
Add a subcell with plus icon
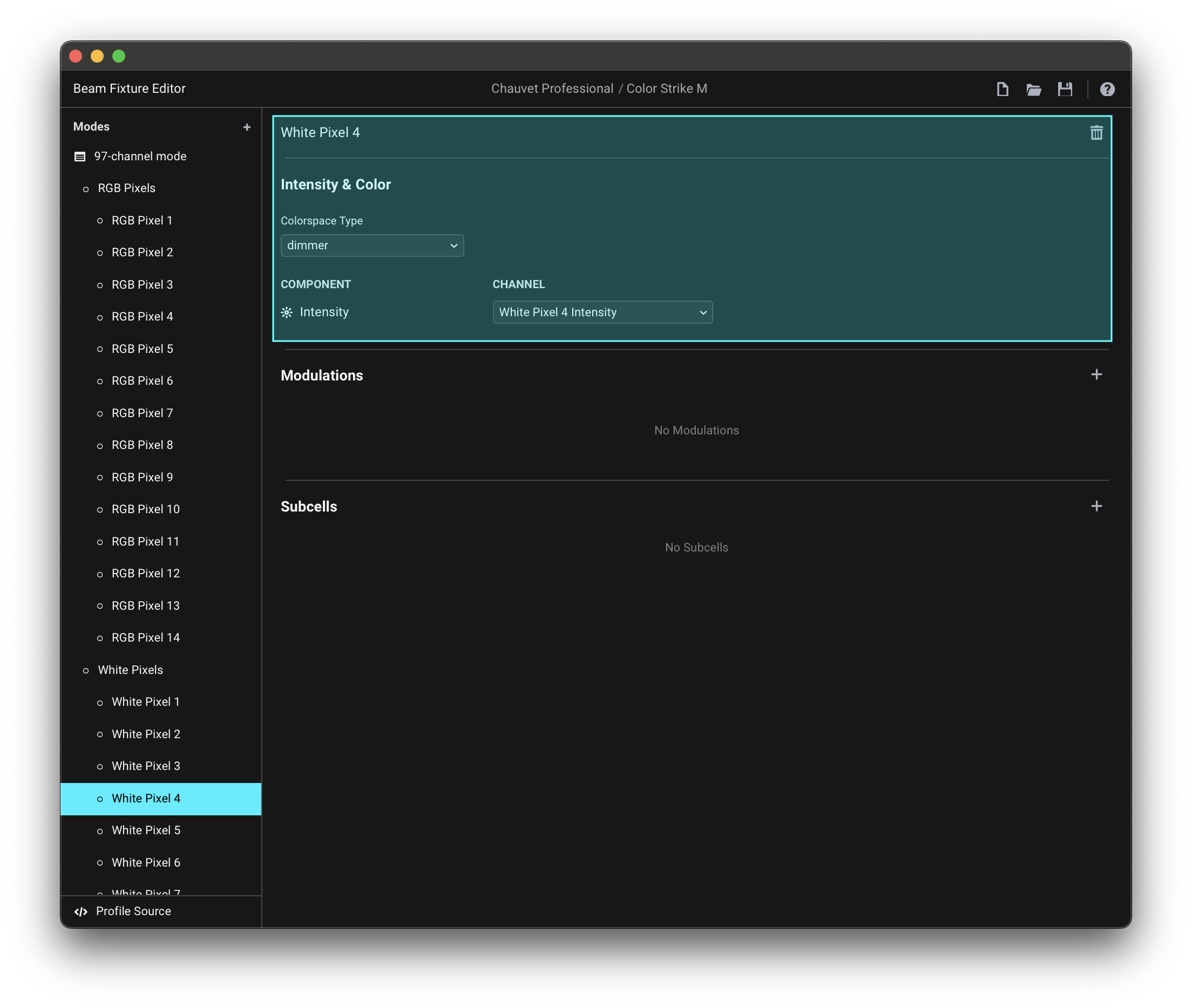pos(1096,506)
